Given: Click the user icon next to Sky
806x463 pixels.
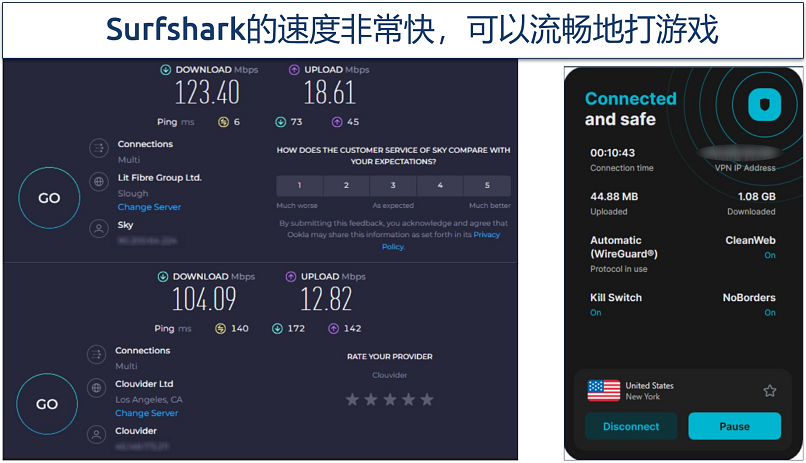Looking at the screenshot, I should click(x=99, y=229).
